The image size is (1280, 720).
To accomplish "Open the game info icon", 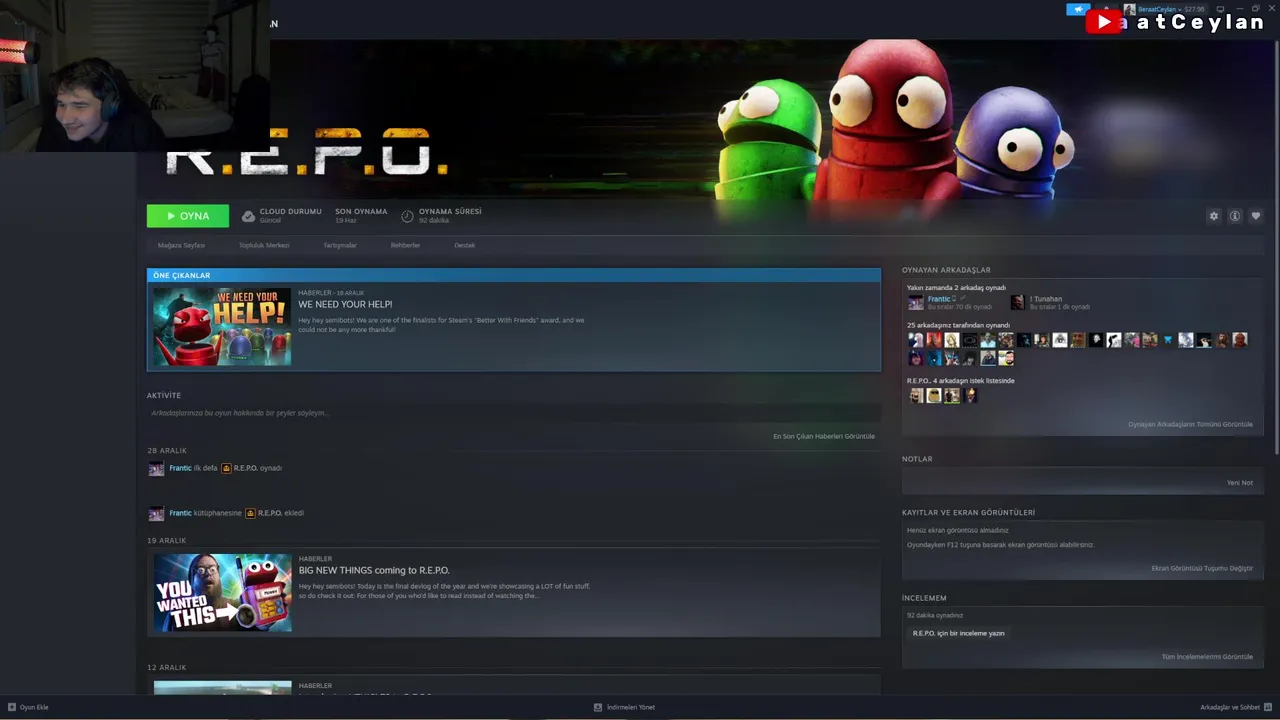I will click(x=1235, y=216).
